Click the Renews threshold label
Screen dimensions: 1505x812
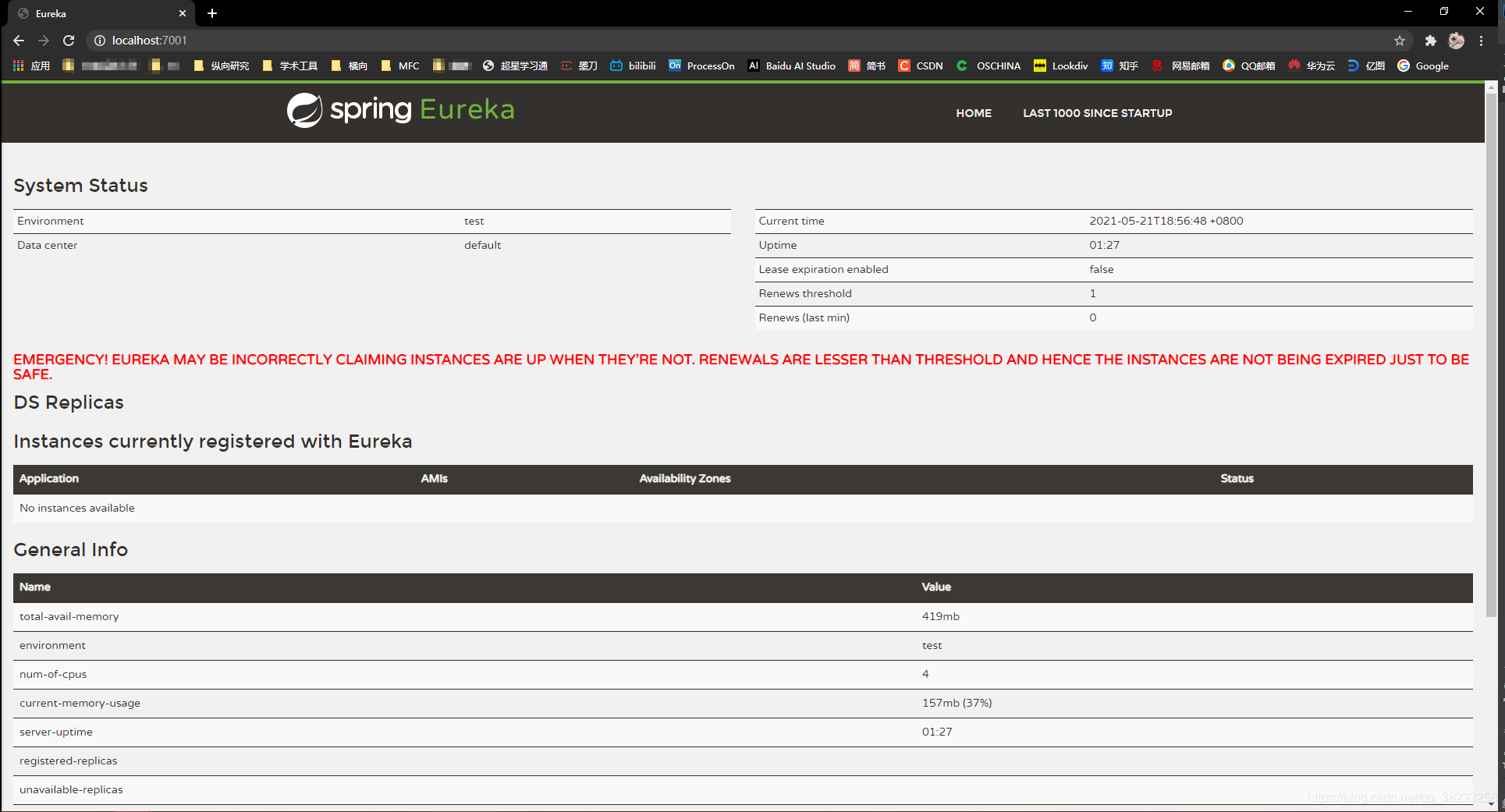coord(804,293)
